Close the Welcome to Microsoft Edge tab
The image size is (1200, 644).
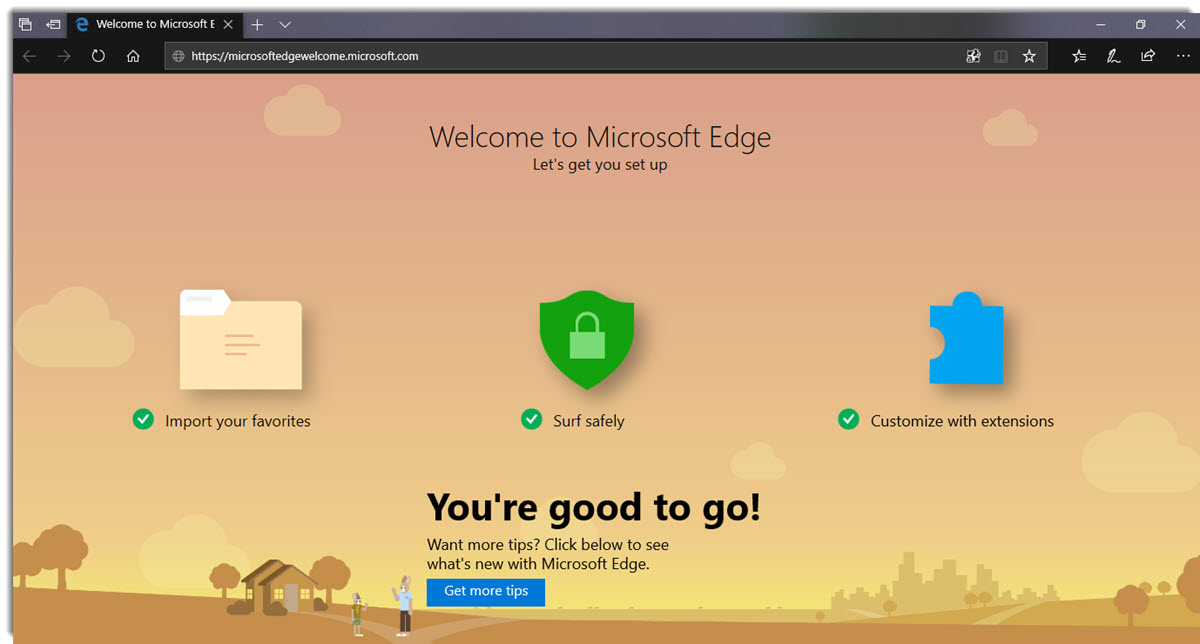coord(228,24)
